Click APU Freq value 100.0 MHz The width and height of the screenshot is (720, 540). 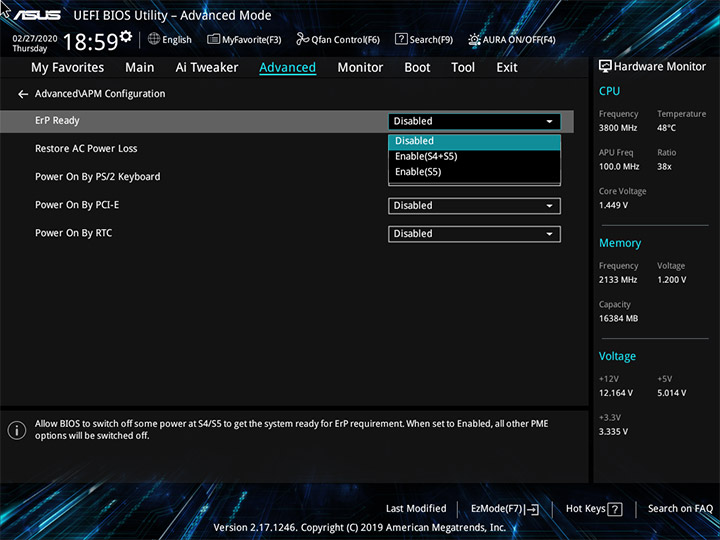coord(619,167)
